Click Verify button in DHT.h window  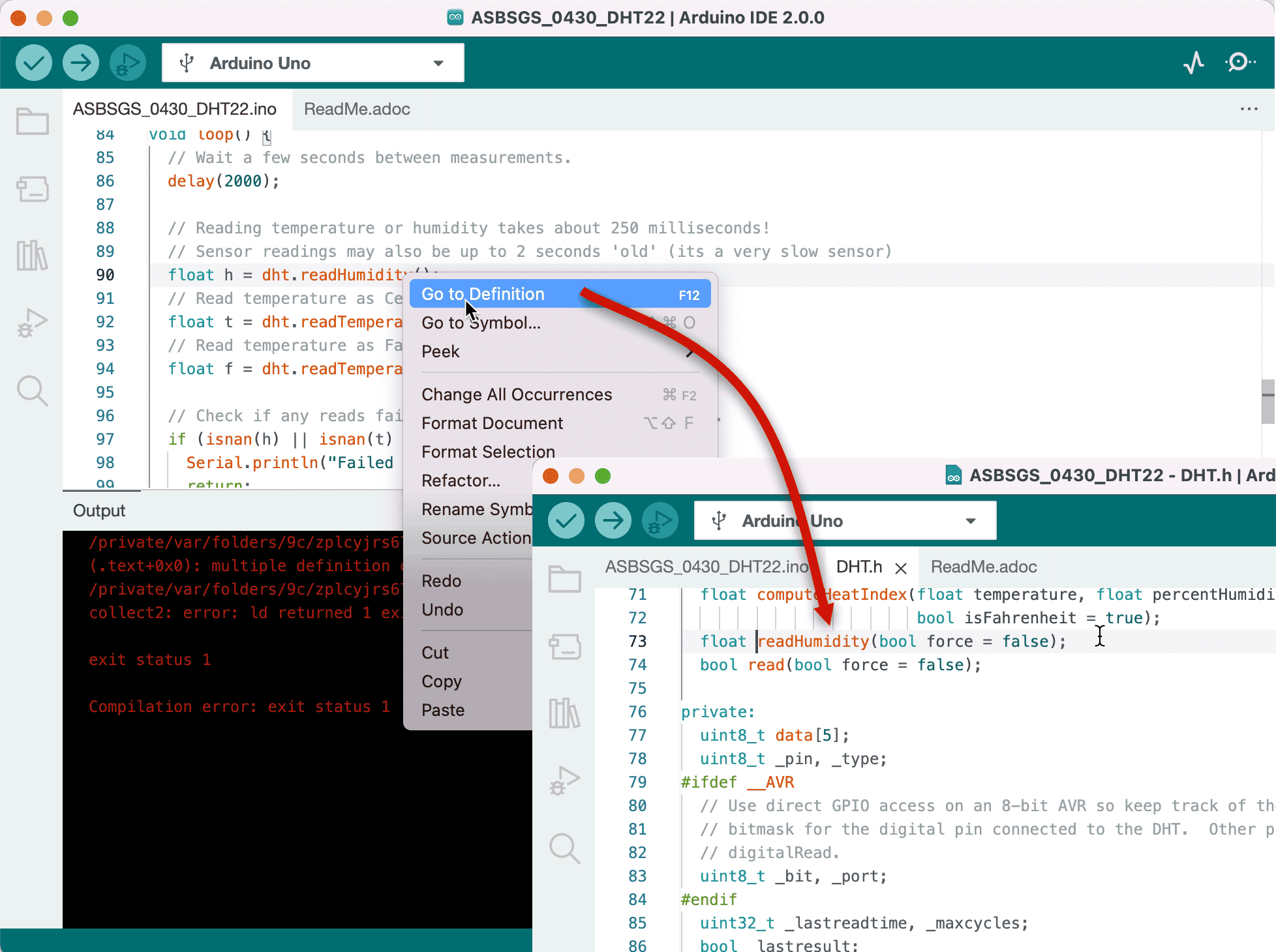pyautogui.click(x=566, y=520)
